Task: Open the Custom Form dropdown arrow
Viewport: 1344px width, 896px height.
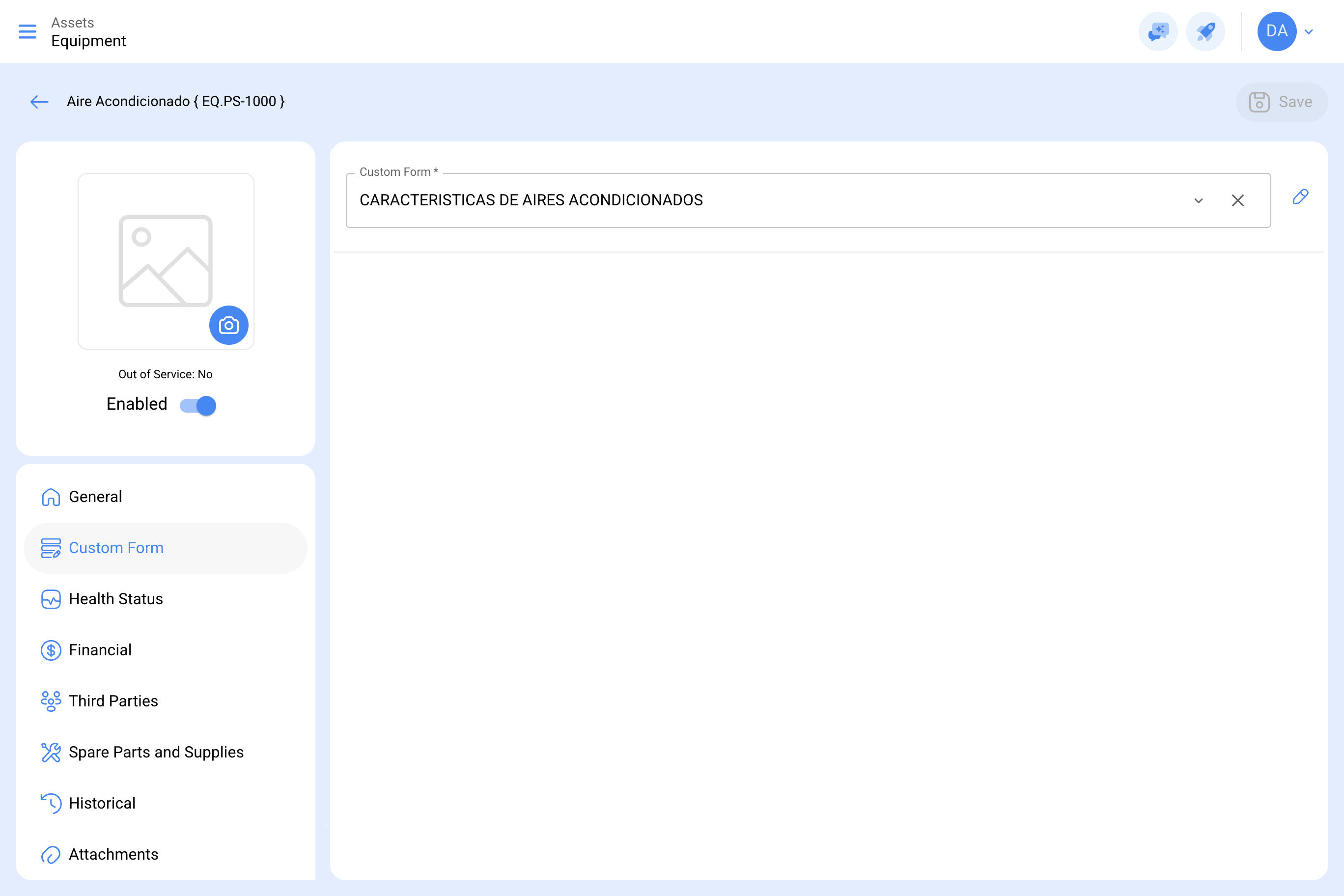Action: coord(1198,200)
